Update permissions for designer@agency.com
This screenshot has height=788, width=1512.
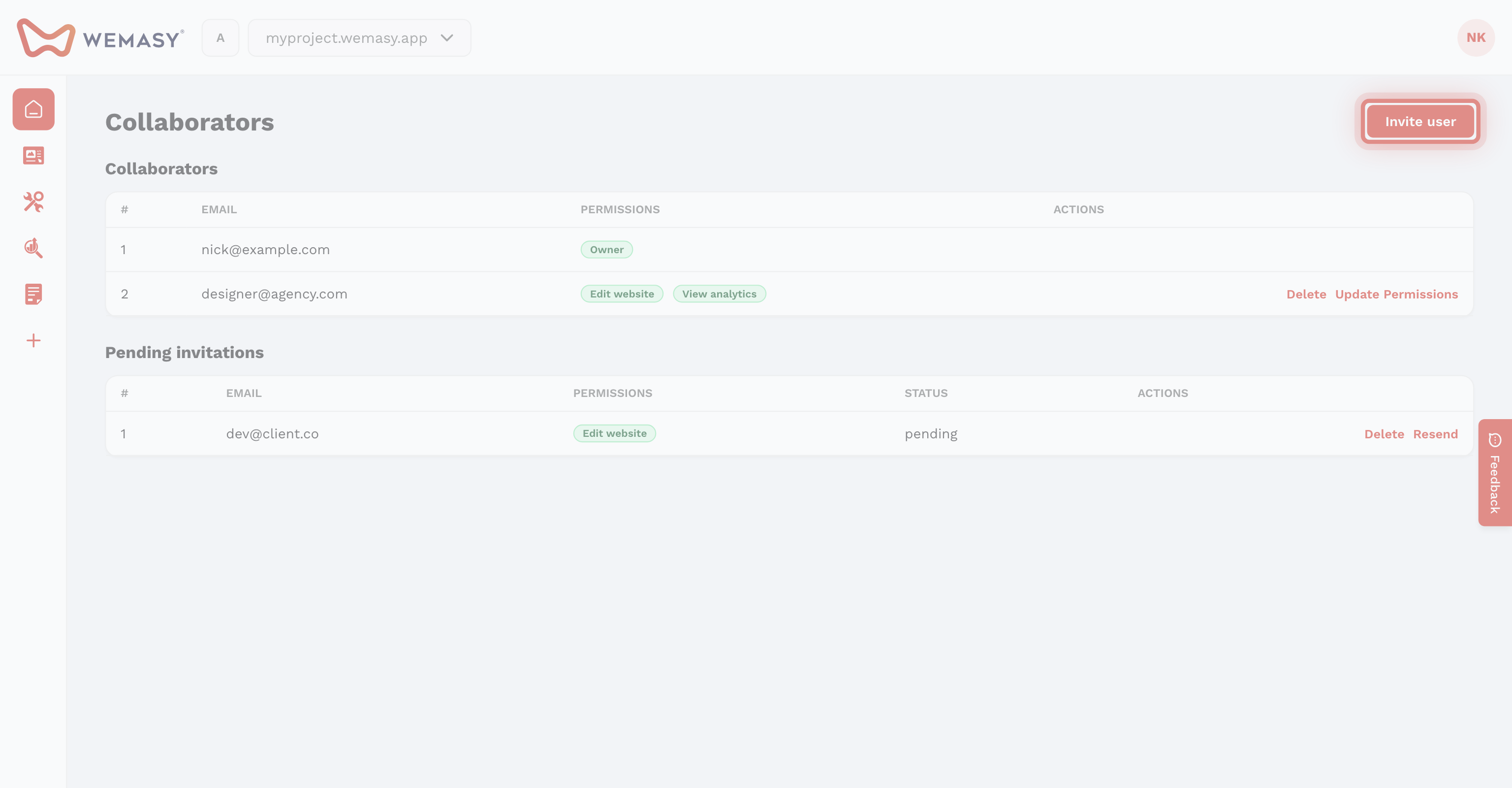pyautogui.click(x=1396, y=294)
